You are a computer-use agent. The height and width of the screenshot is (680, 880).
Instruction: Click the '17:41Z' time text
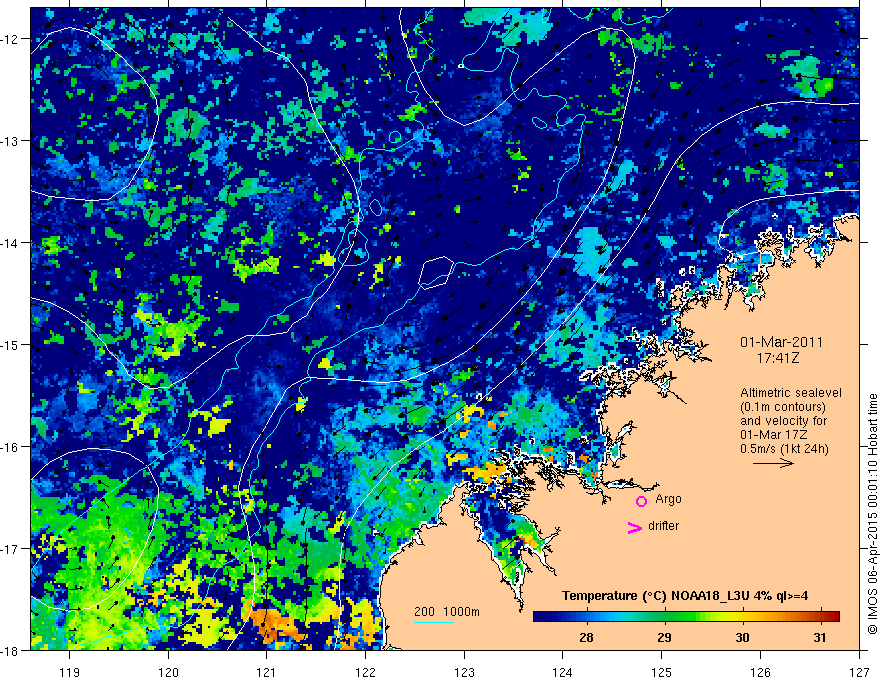coord(777,358)
